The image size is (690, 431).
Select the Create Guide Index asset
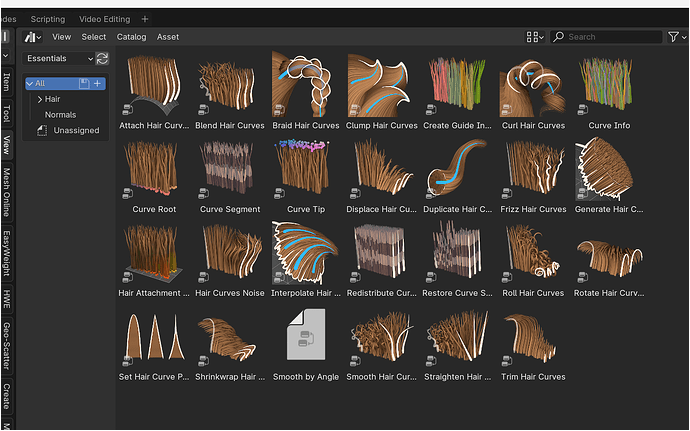457,91
